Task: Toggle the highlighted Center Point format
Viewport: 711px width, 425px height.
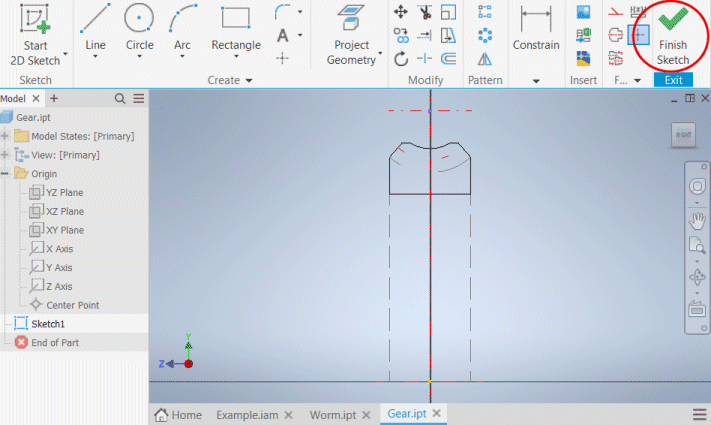Action: tap(638, 35)
